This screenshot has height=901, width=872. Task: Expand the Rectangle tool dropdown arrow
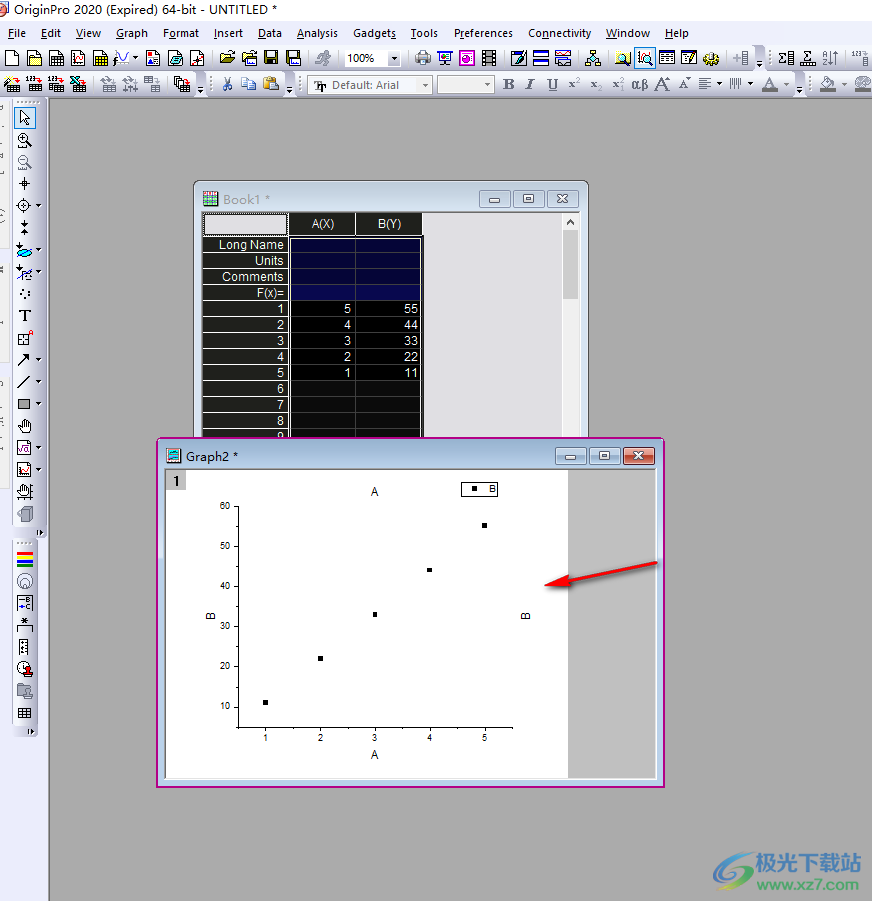tap(38, 404)
